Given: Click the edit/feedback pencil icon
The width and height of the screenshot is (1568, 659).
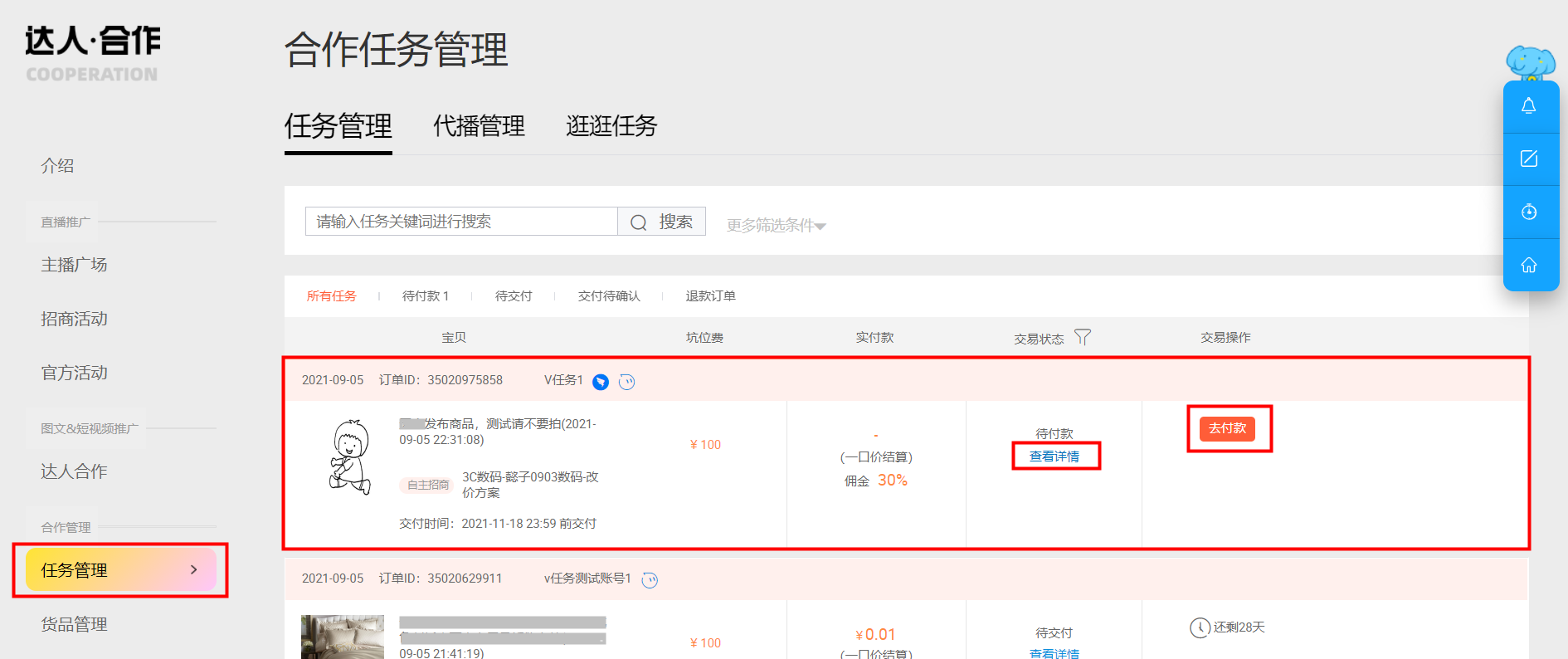Looking at the screenshot, I should (1529, 159).
